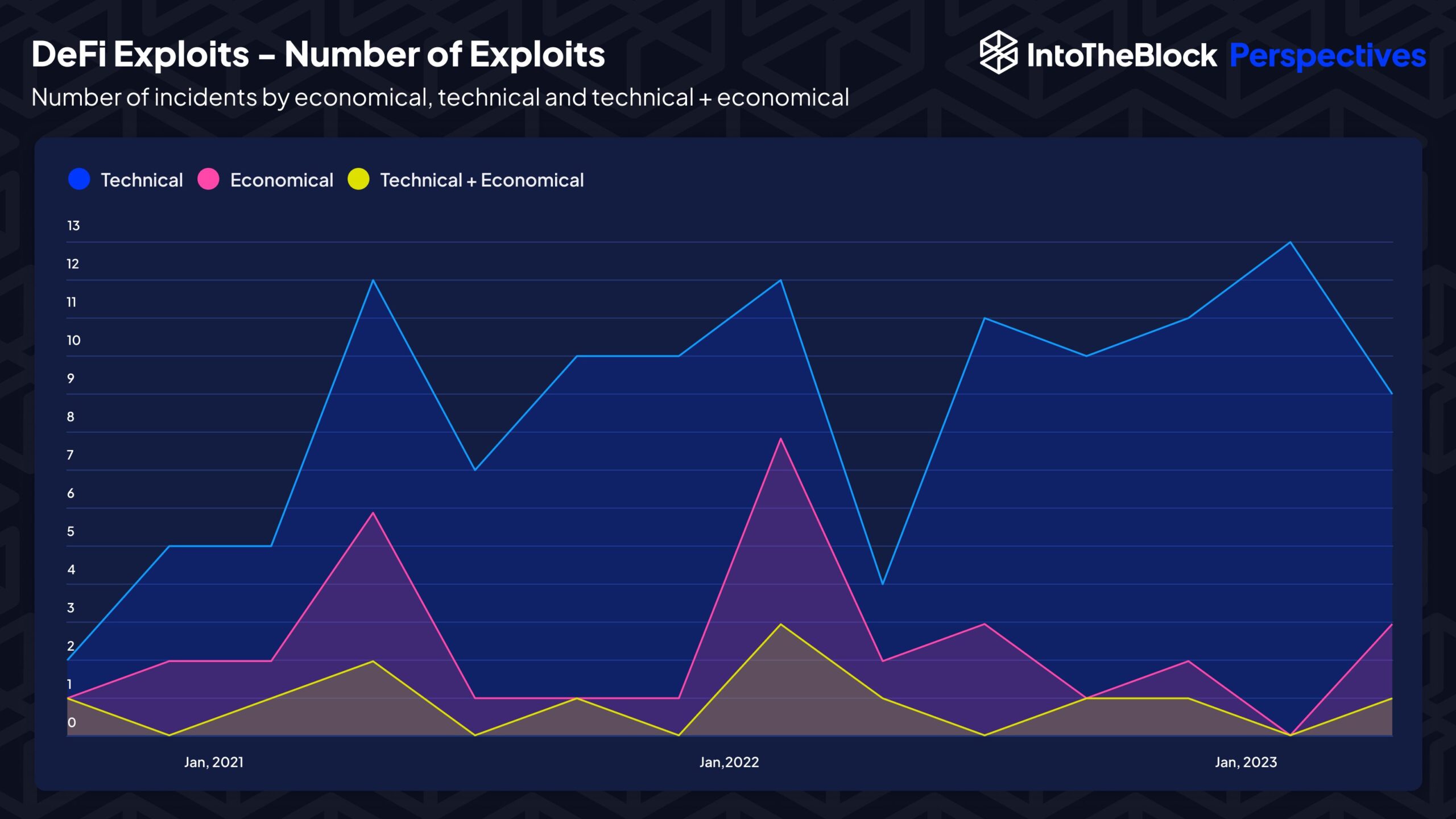This screenshot has width=1456, height=819.
Task: Click the '10' y-axis label
Action: pos(73,340)
